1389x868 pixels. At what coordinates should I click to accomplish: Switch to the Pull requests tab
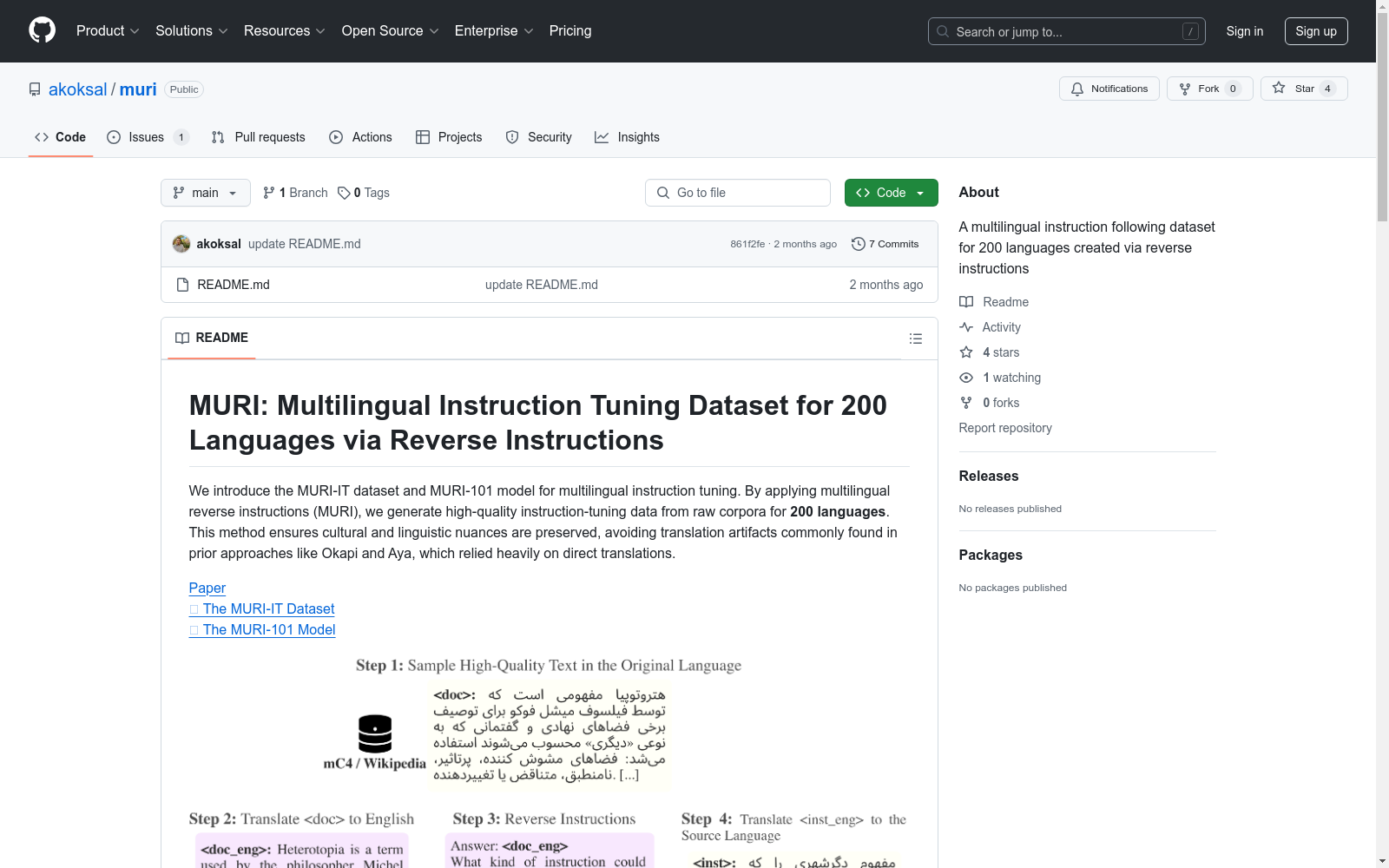[259, 137]
